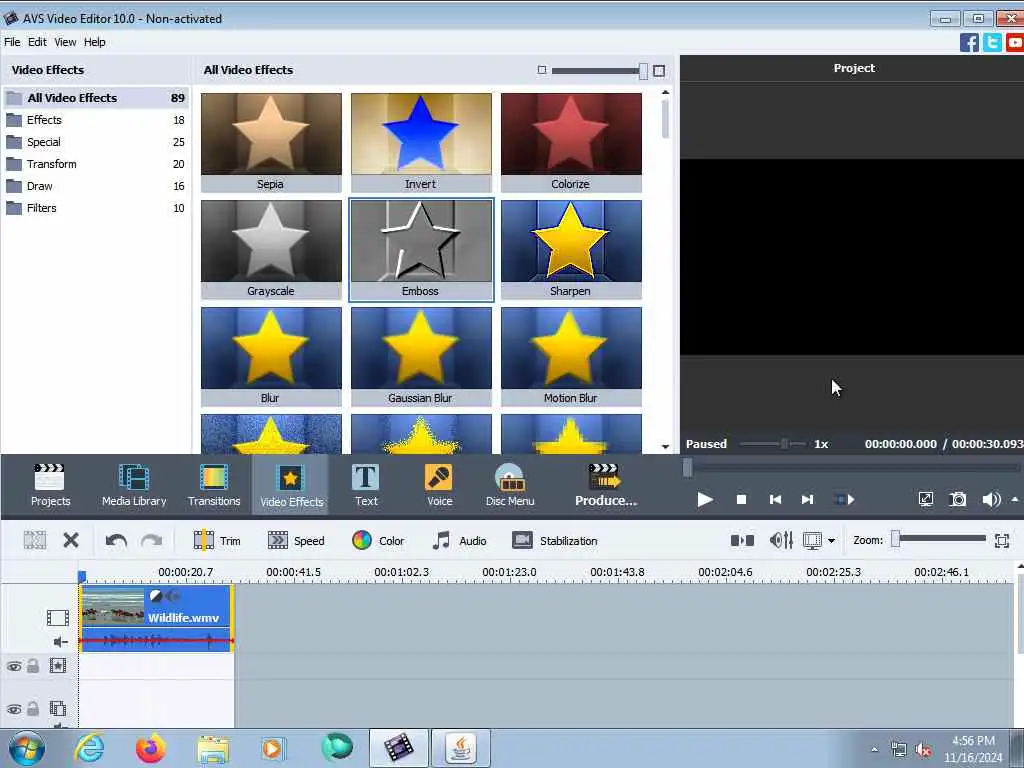Select the Motion Blur effect thumbnail

[x=571, y=357]
